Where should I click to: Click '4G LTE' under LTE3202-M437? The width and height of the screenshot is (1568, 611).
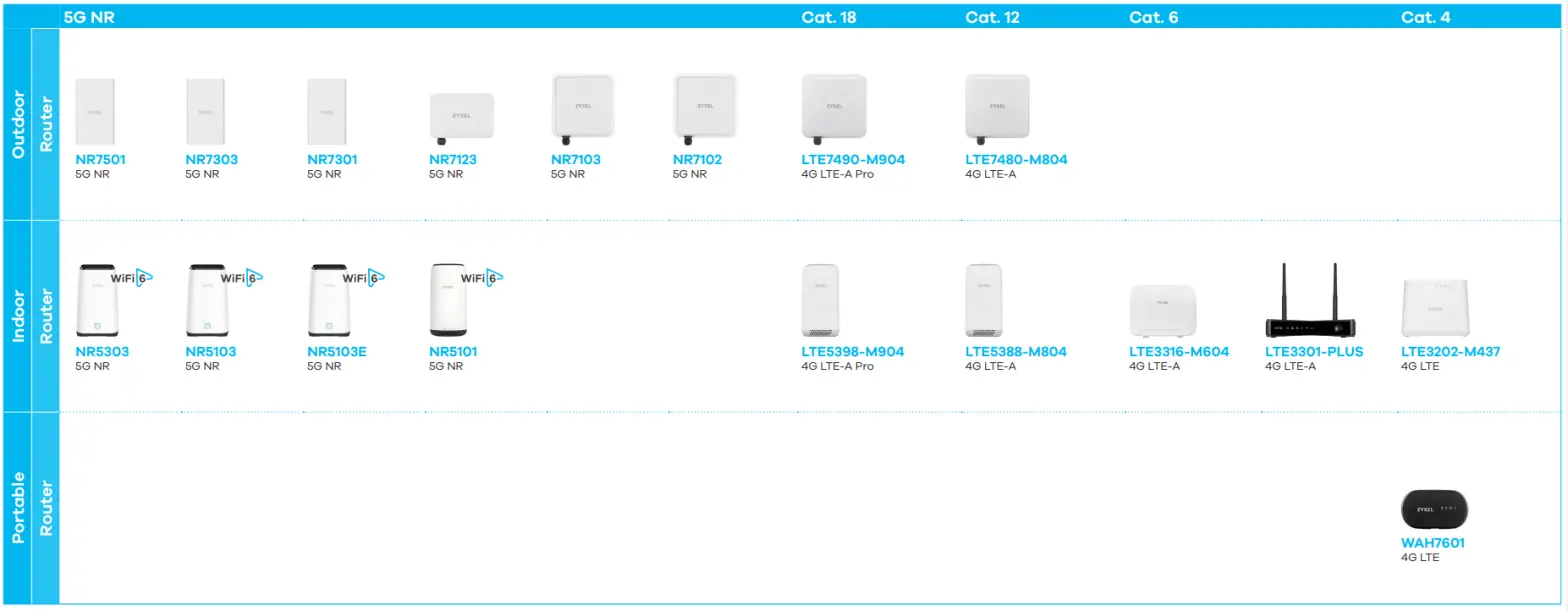click(x=1421, y=367)
